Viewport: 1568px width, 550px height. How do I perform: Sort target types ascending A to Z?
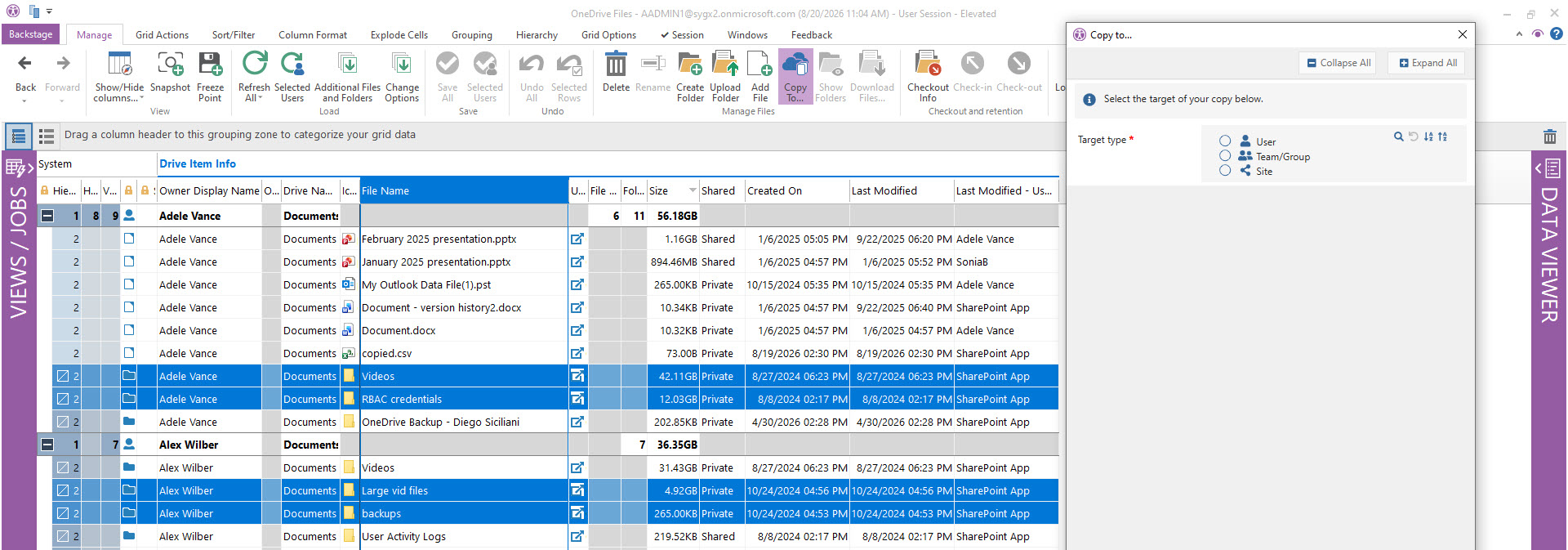(x=1428, y=136)
